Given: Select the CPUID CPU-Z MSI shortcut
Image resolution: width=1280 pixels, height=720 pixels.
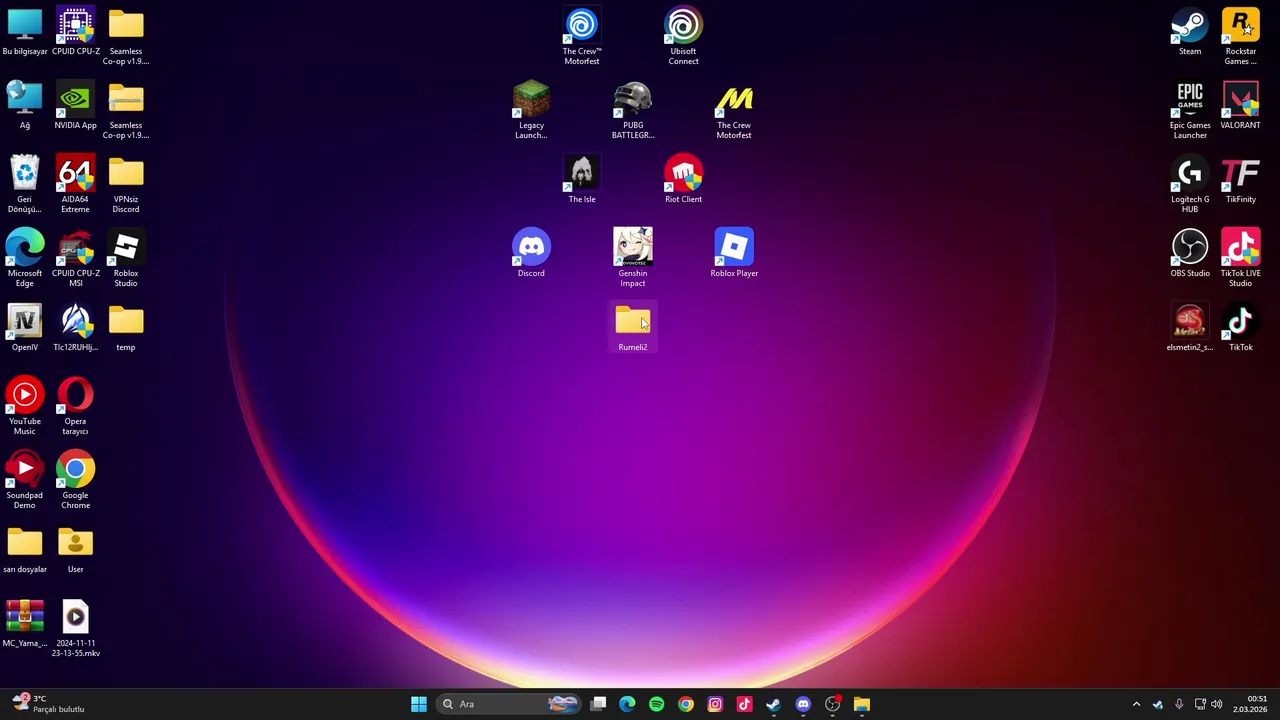Looking at the screenshot, I should click(76, 259).
